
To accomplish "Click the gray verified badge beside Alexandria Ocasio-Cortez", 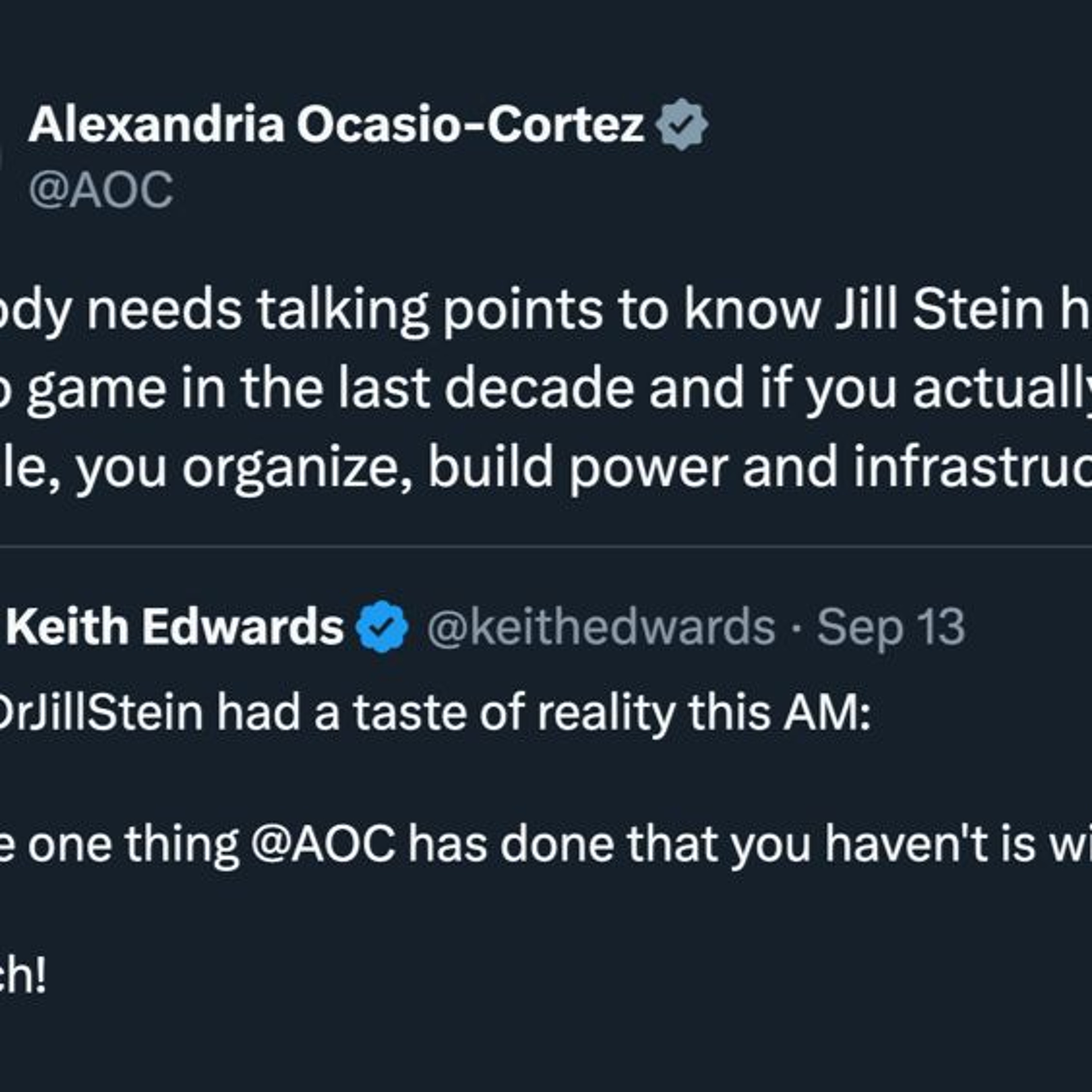I will pyautogui.click(x=682, y=124).
